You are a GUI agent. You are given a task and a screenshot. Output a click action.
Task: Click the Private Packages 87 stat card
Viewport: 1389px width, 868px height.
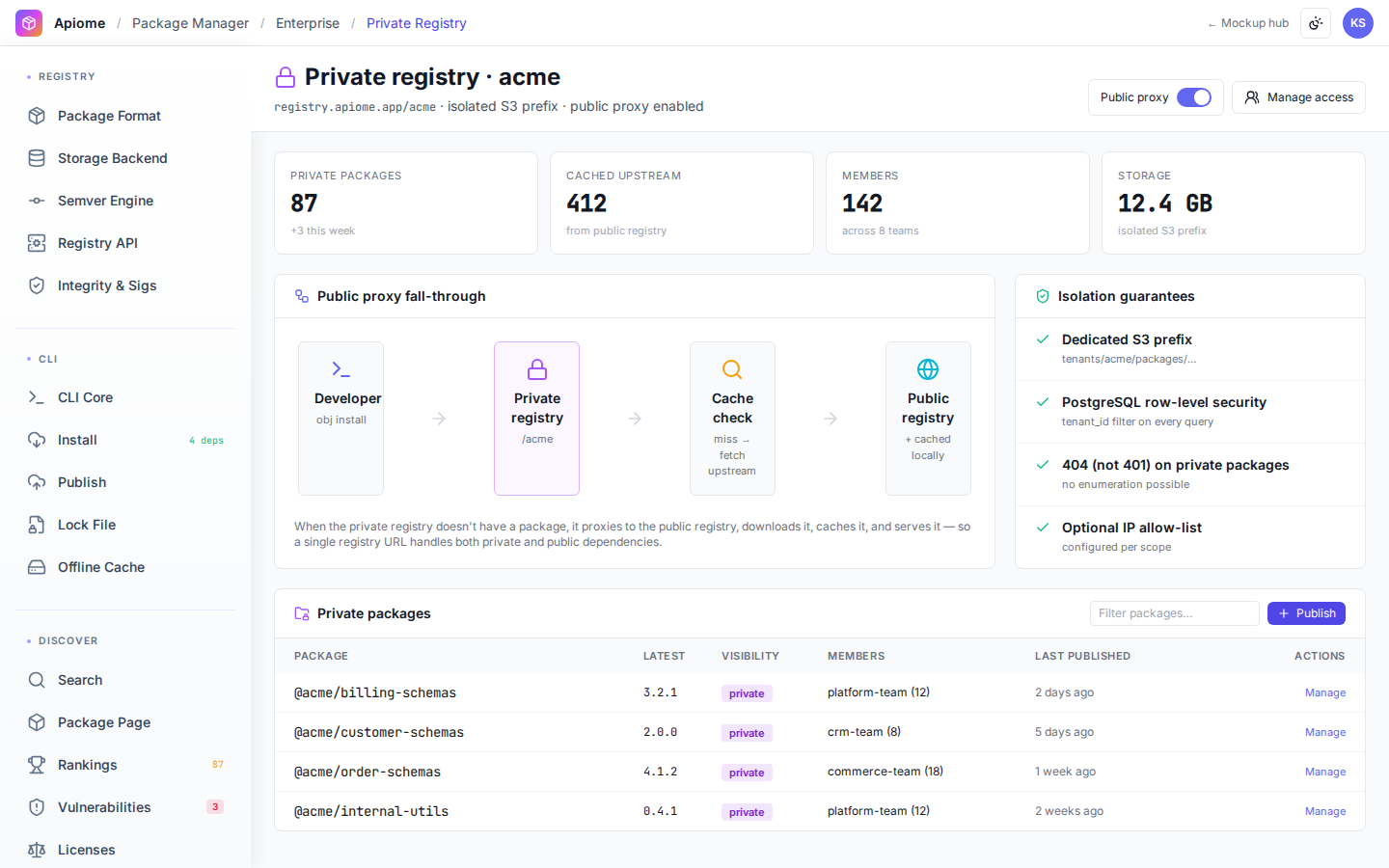point(406,203)
